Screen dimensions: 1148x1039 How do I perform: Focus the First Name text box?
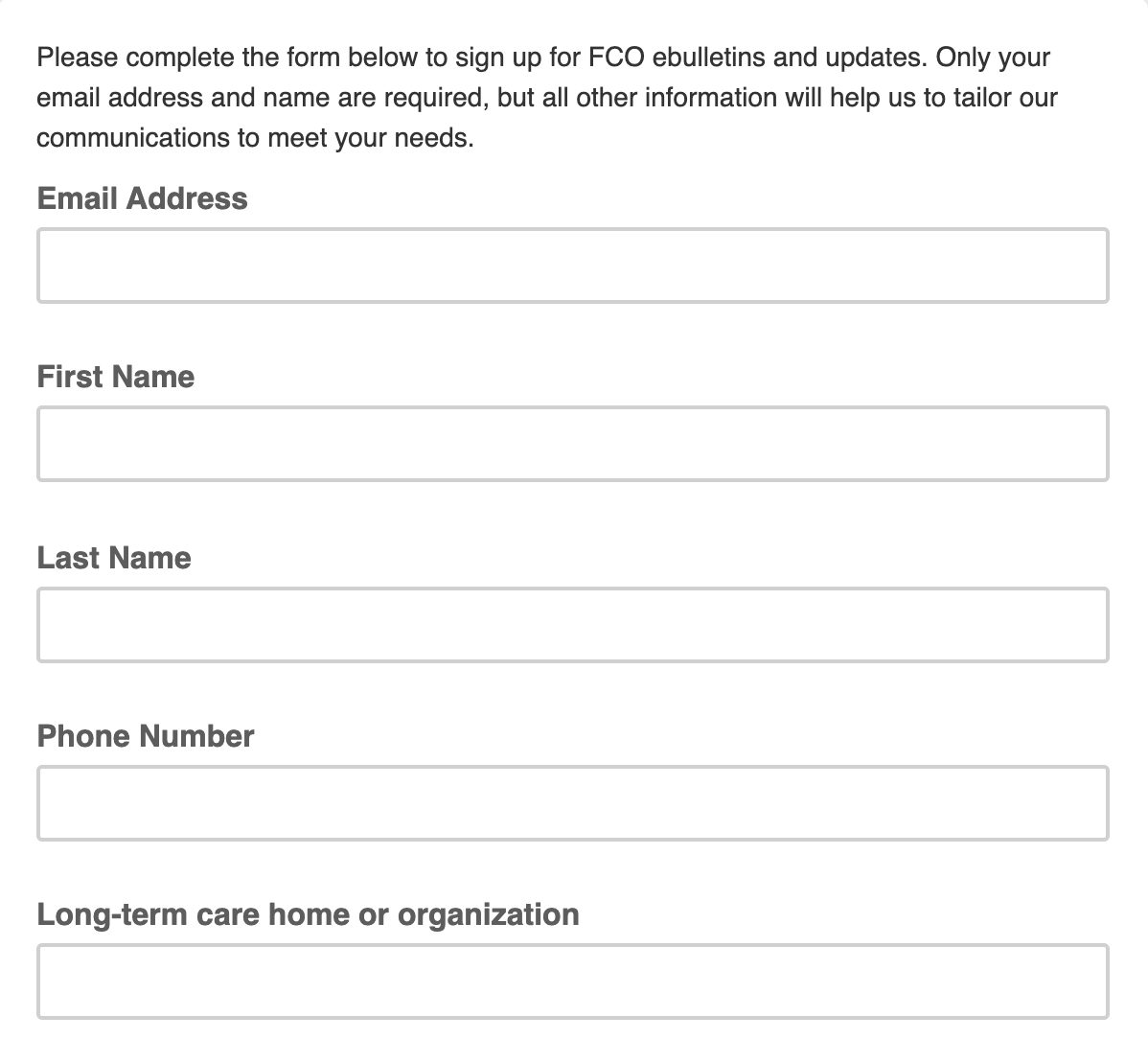pos(572,444)
